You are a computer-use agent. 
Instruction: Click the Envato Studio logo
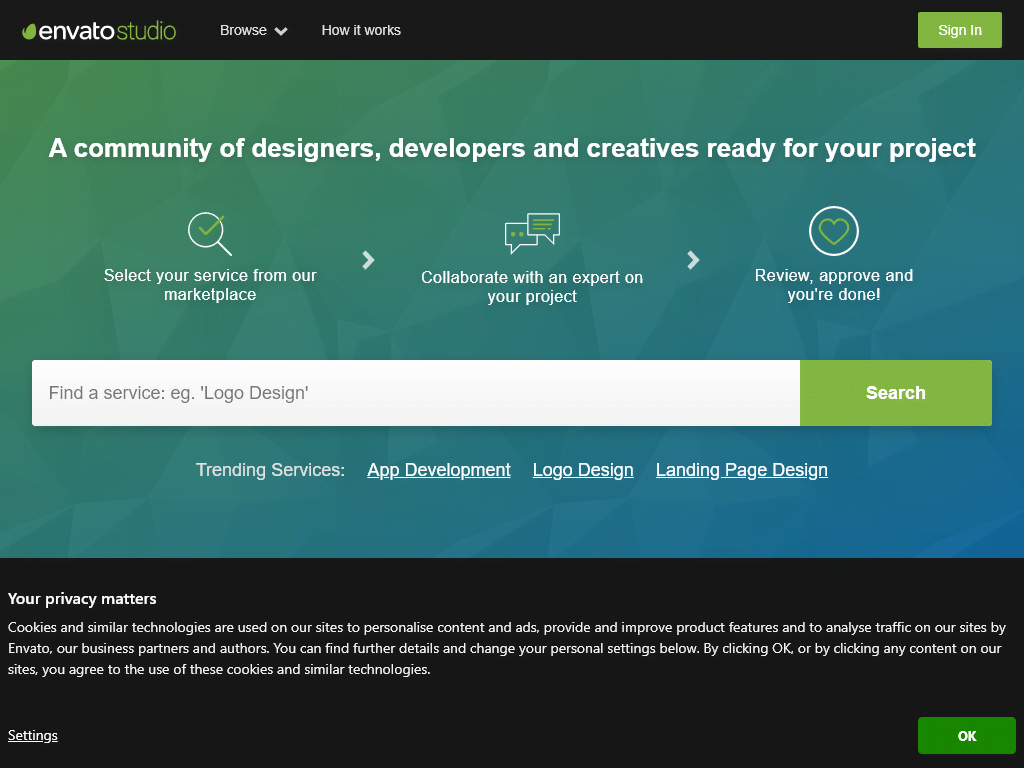[x=97, y=30]
